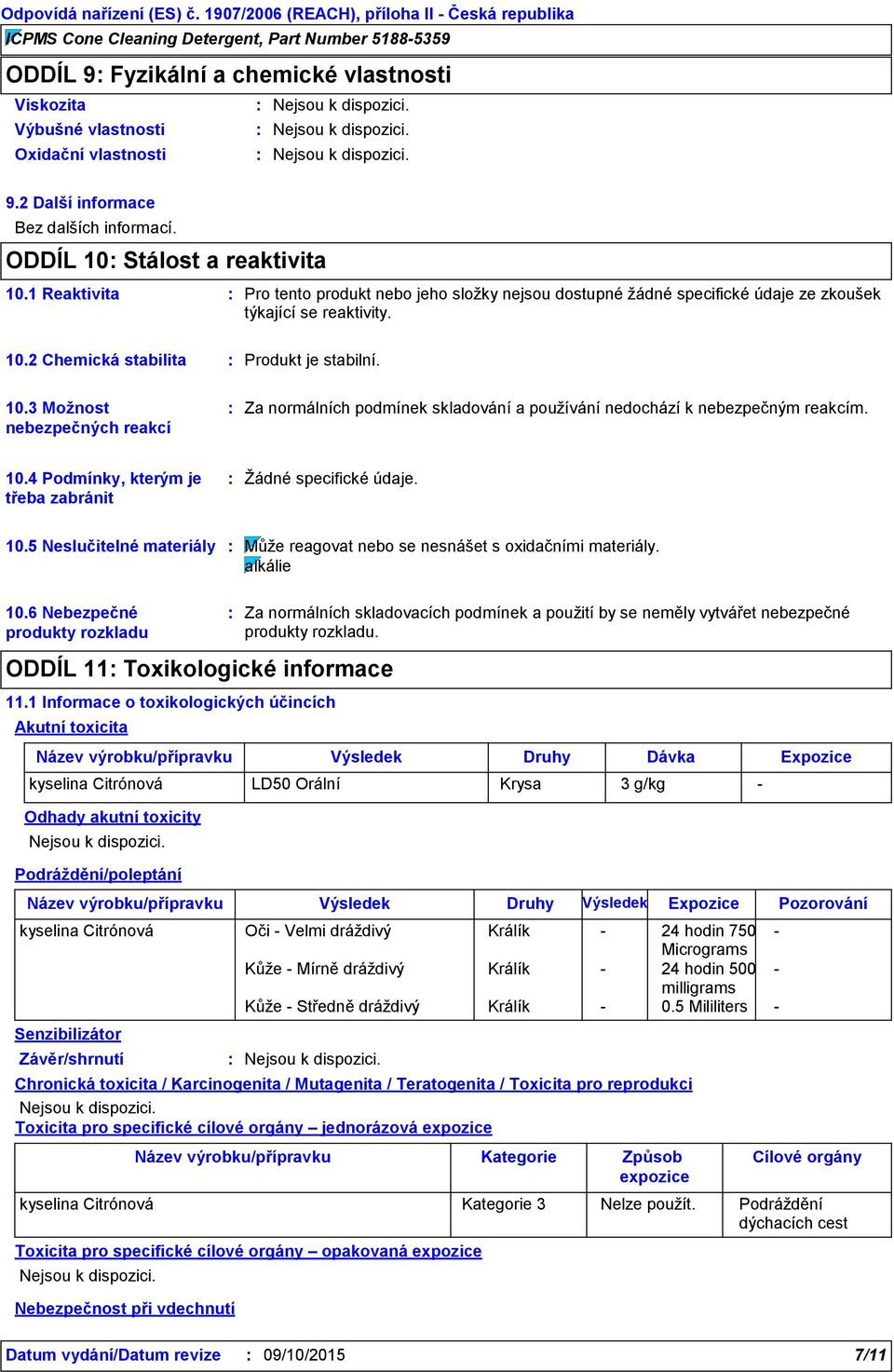Click the blue revision marker on 'alkálie'
The height and width of the screenshot is (1372, 894).
[251, 564]
